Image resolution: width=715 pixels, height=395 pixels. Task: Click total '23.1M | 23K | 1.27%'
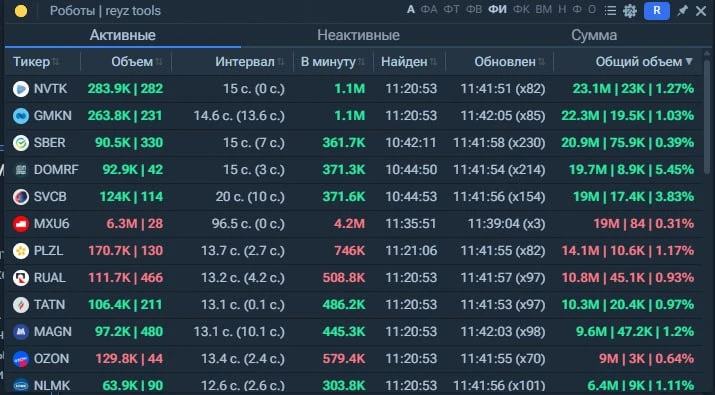[x=633, y=88]
